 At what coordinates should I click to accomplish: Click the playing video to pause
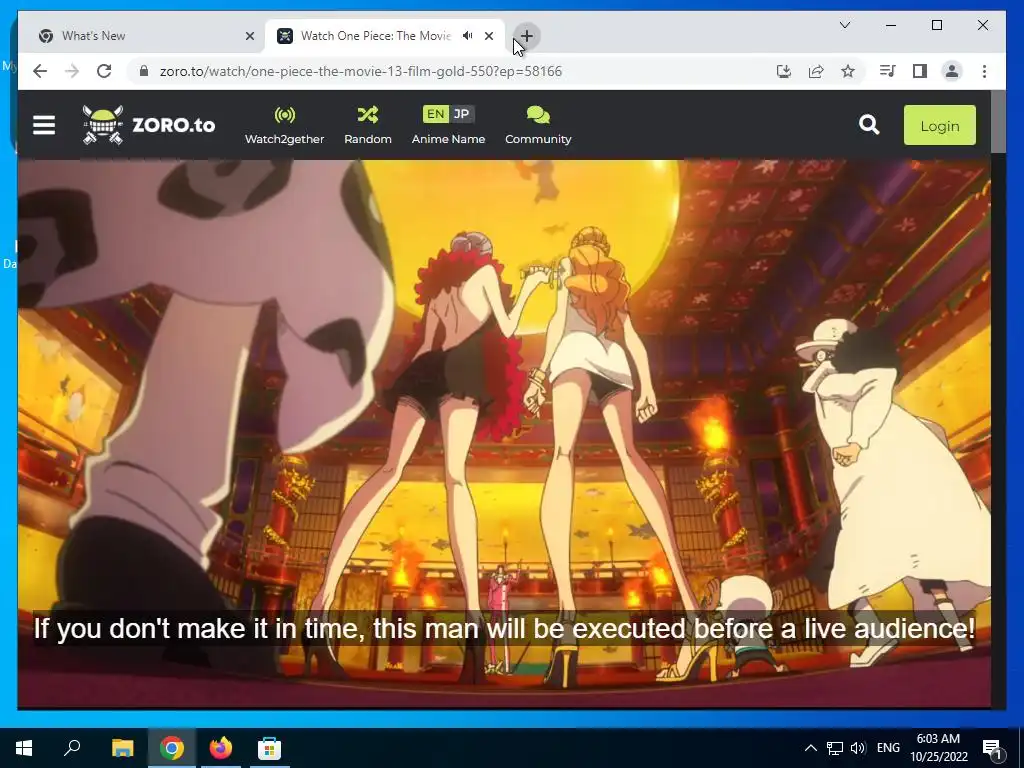click(x=504, y=434)
